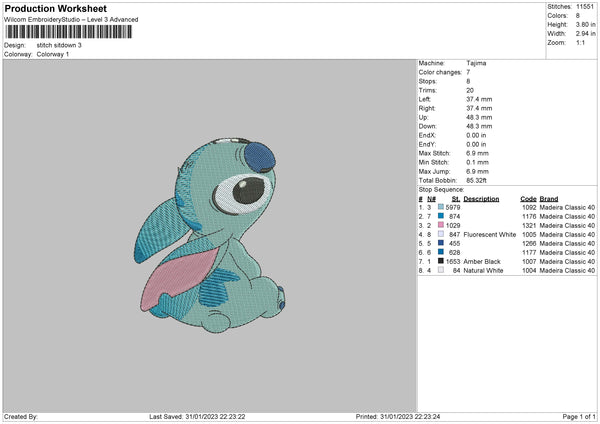Click the blue swatch with code 1177
This screenshot has width=600, height=424.
pos(439,252)
